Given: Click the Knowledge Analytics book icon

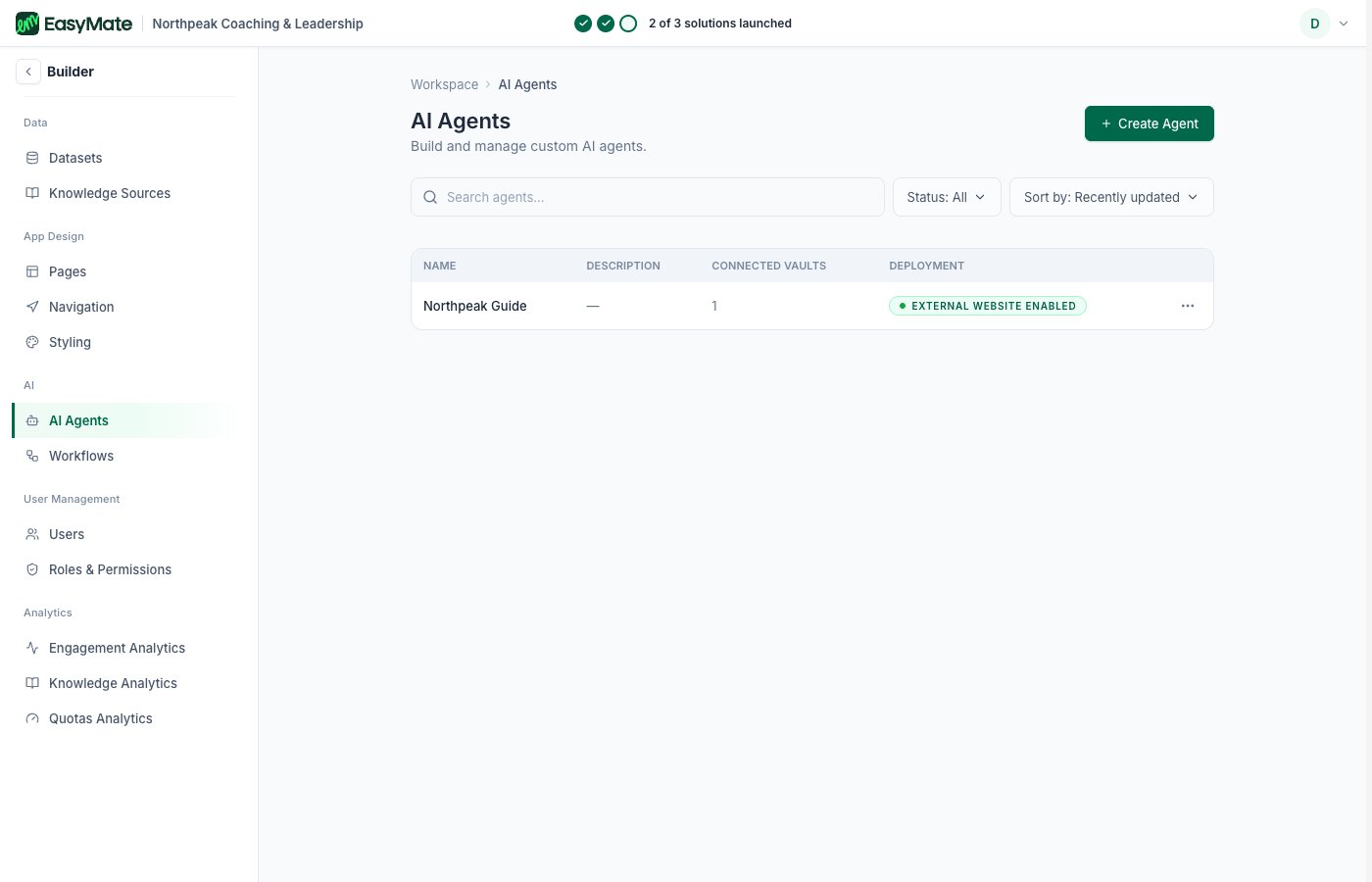Looking at the screenshot, I should pos(32,683).
